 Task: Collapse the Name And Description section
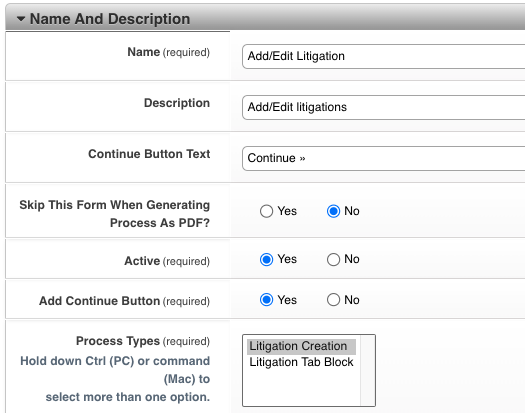(21, 19)
